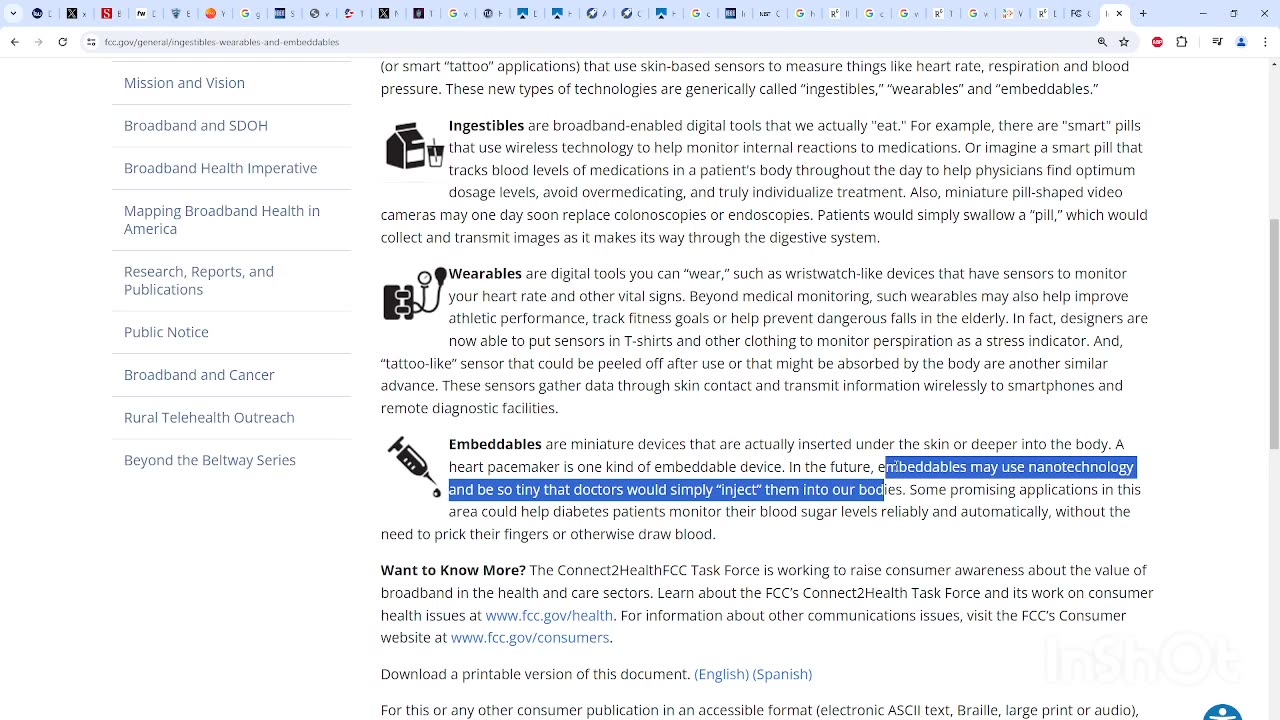Open Mapping Broadband Health in America
Viewport: 1280px width, 720px height.
pyautogui.click(x=222, y=220)
